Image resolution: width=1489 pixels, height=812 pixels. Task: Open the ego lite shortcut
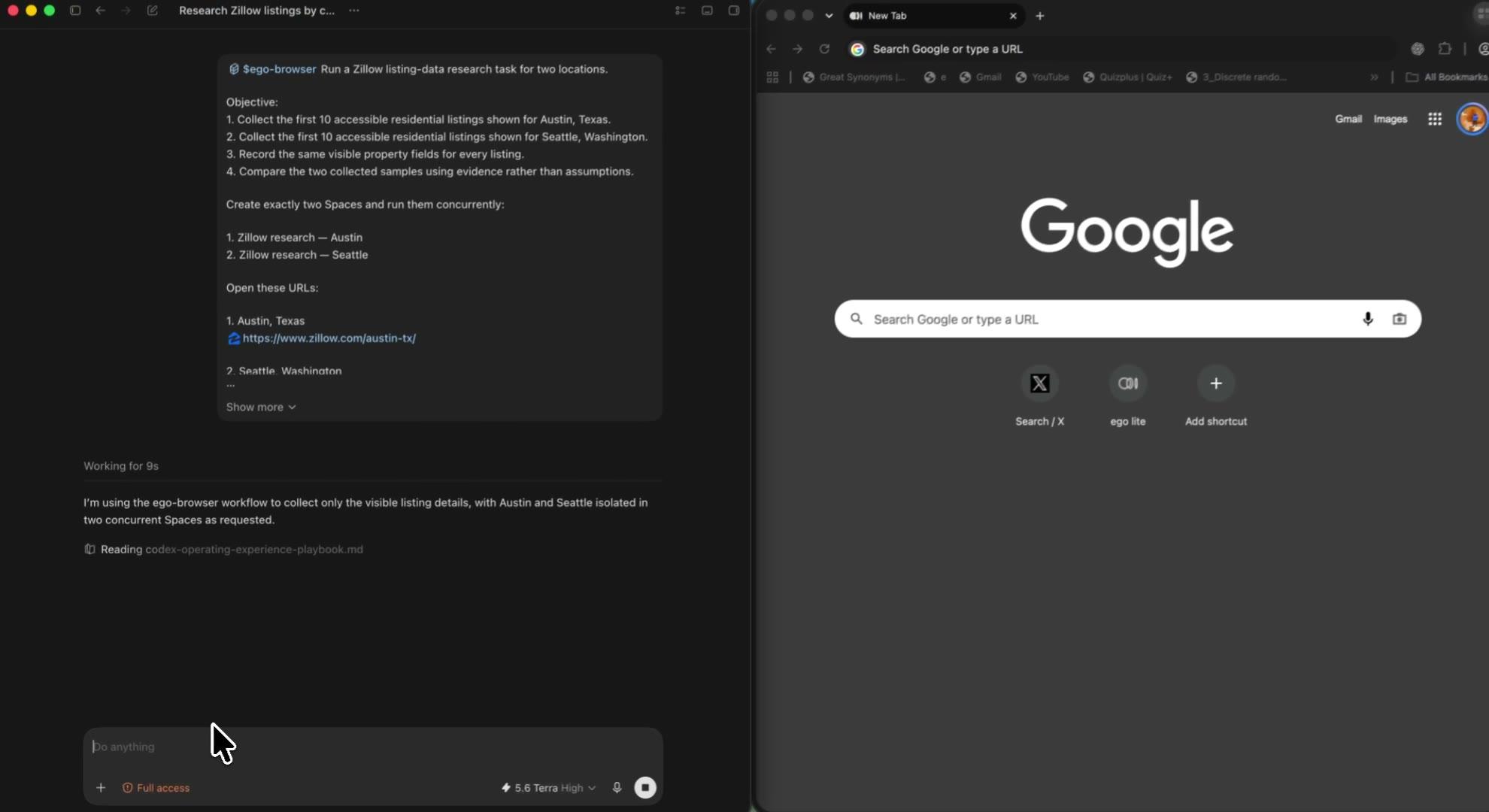coord(1128,396)
